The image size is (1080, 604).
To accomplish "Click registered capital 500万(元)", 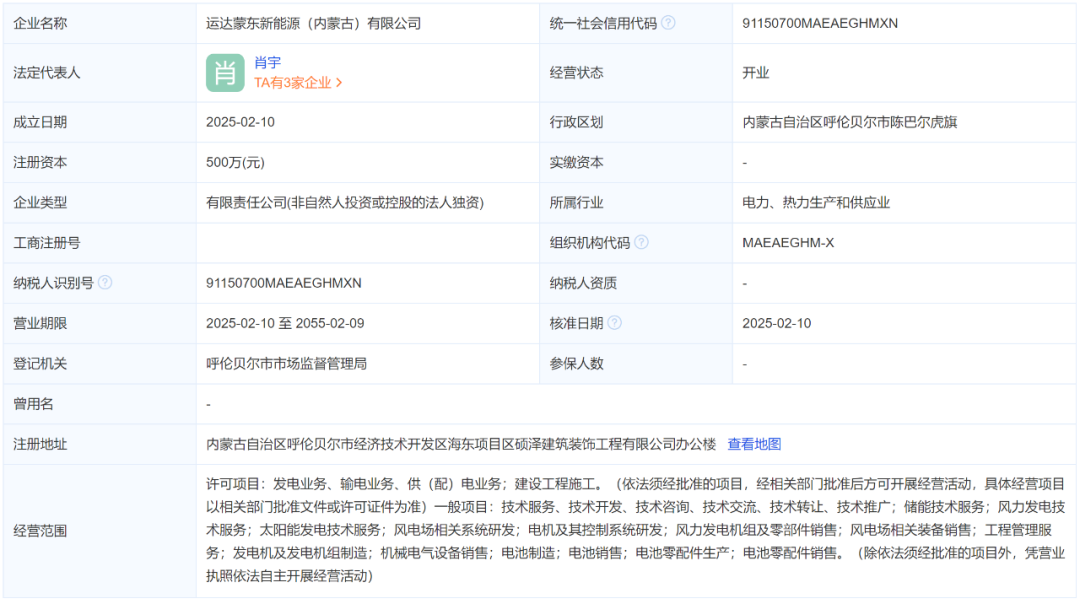I will pyautogui.click(x=235, y=163).
